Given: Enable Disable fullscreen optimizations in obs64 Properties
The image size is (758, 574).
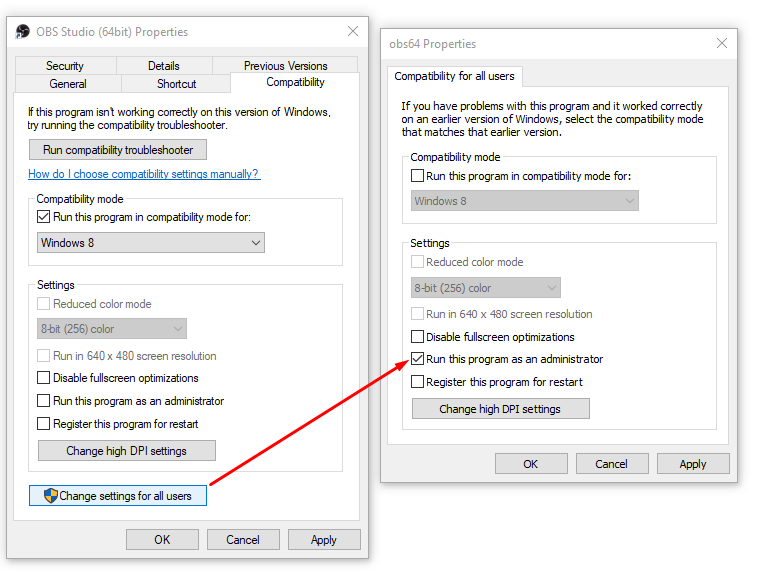Looking at the screenshot, I should (418, 337).
